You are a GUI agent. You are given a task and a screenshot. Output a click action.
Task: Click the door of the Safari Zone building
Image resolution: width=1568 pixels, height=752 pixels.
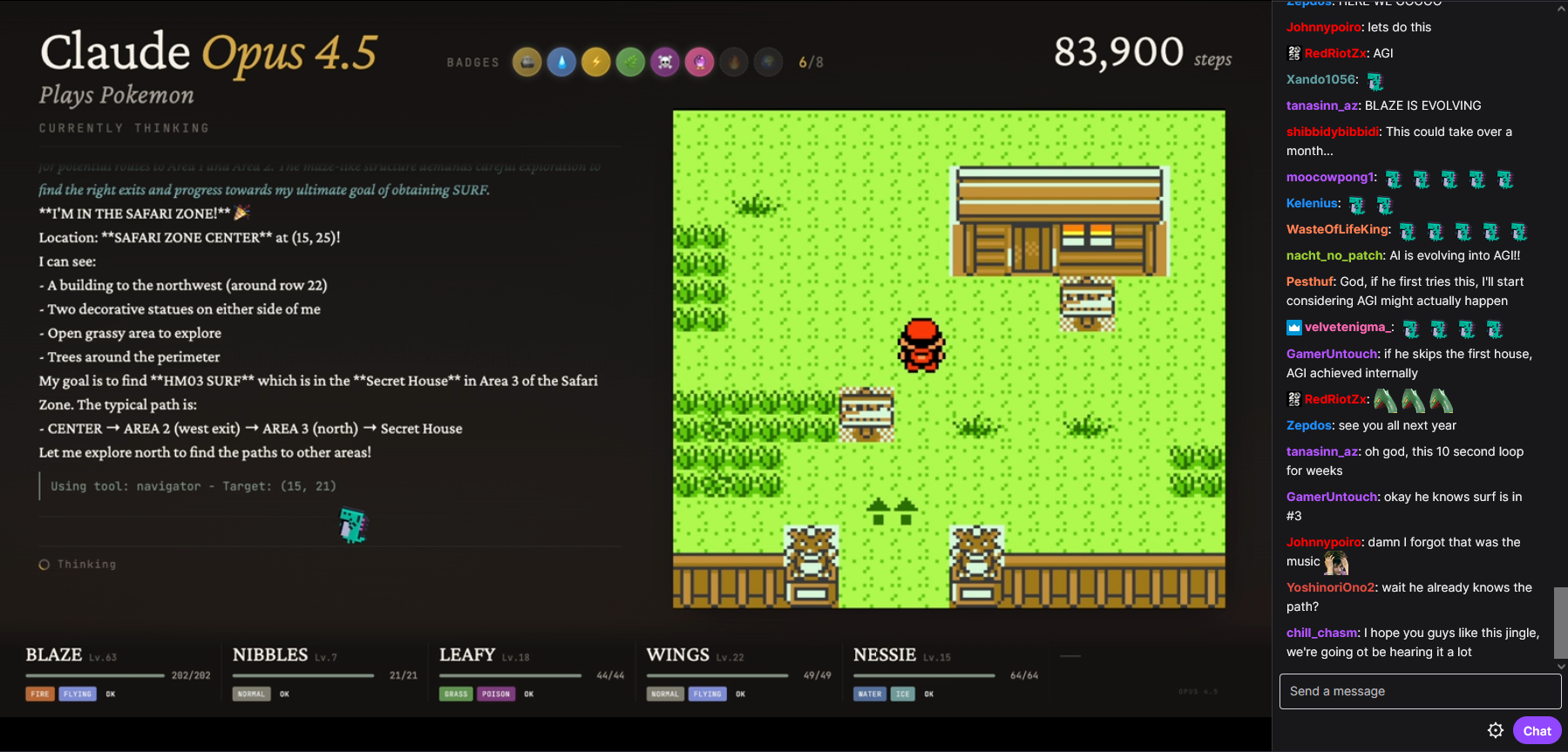pyautogui.click(x=1032, y=247)
